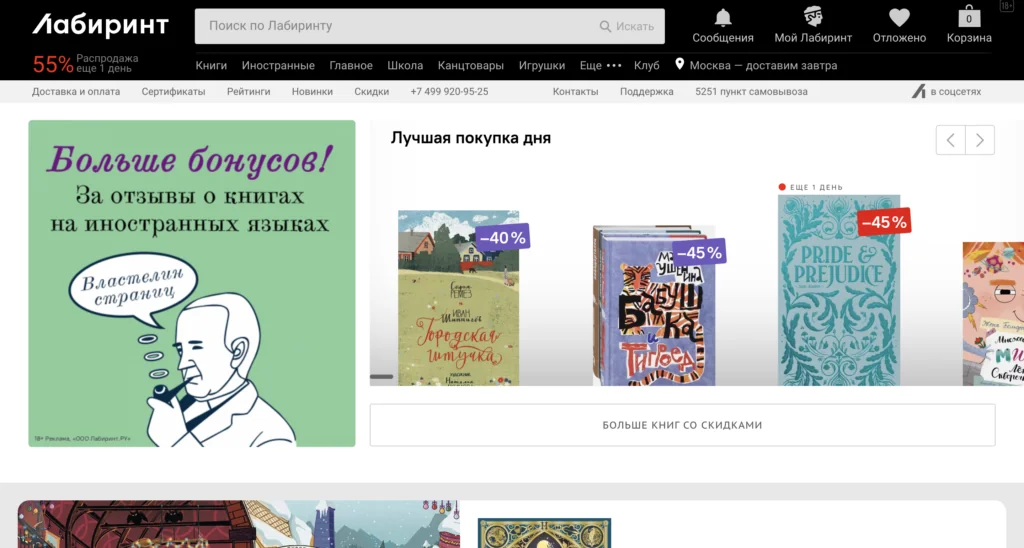Open the Канцтовары menu
Screen dimensions: 1024x548
point(471,65)
